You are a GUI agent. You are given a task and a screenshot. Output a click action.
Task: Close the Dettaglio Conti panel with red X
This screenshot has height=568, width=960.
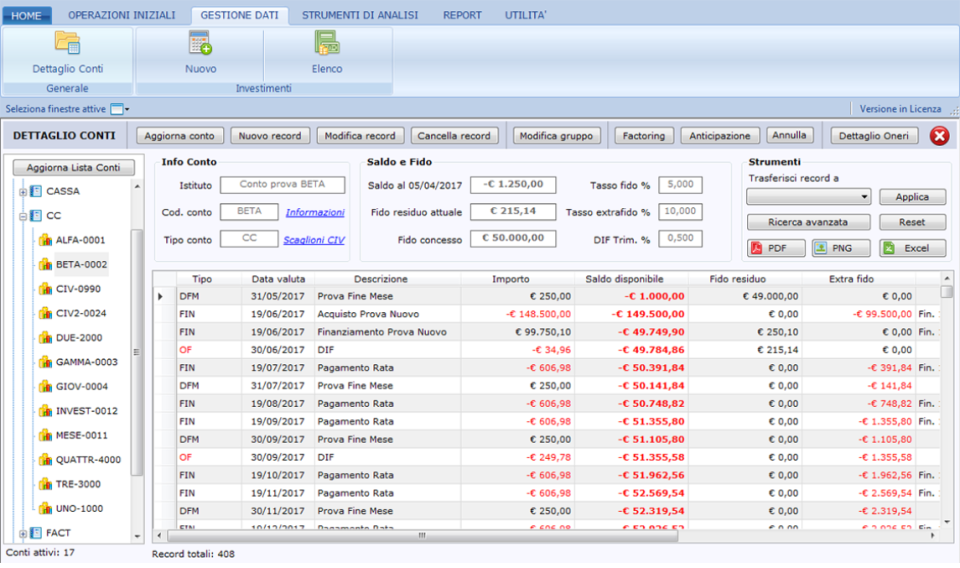939,136
